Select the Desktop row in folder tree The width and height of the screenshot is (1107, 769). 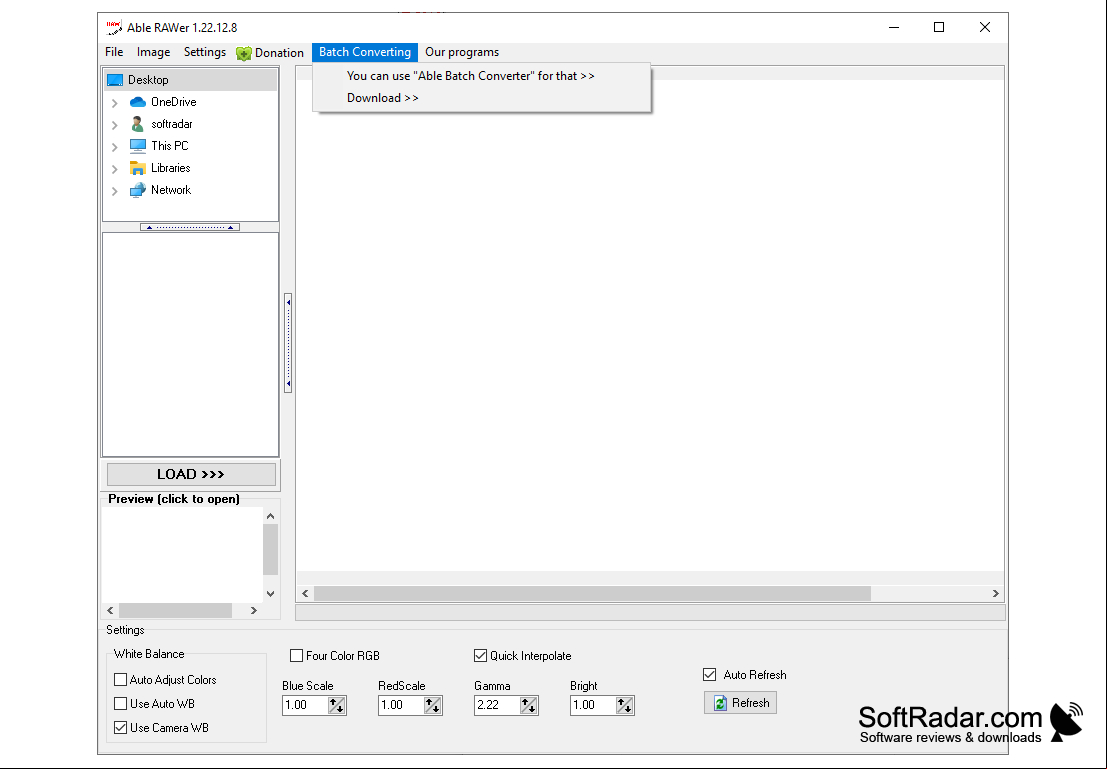[191, 80]
